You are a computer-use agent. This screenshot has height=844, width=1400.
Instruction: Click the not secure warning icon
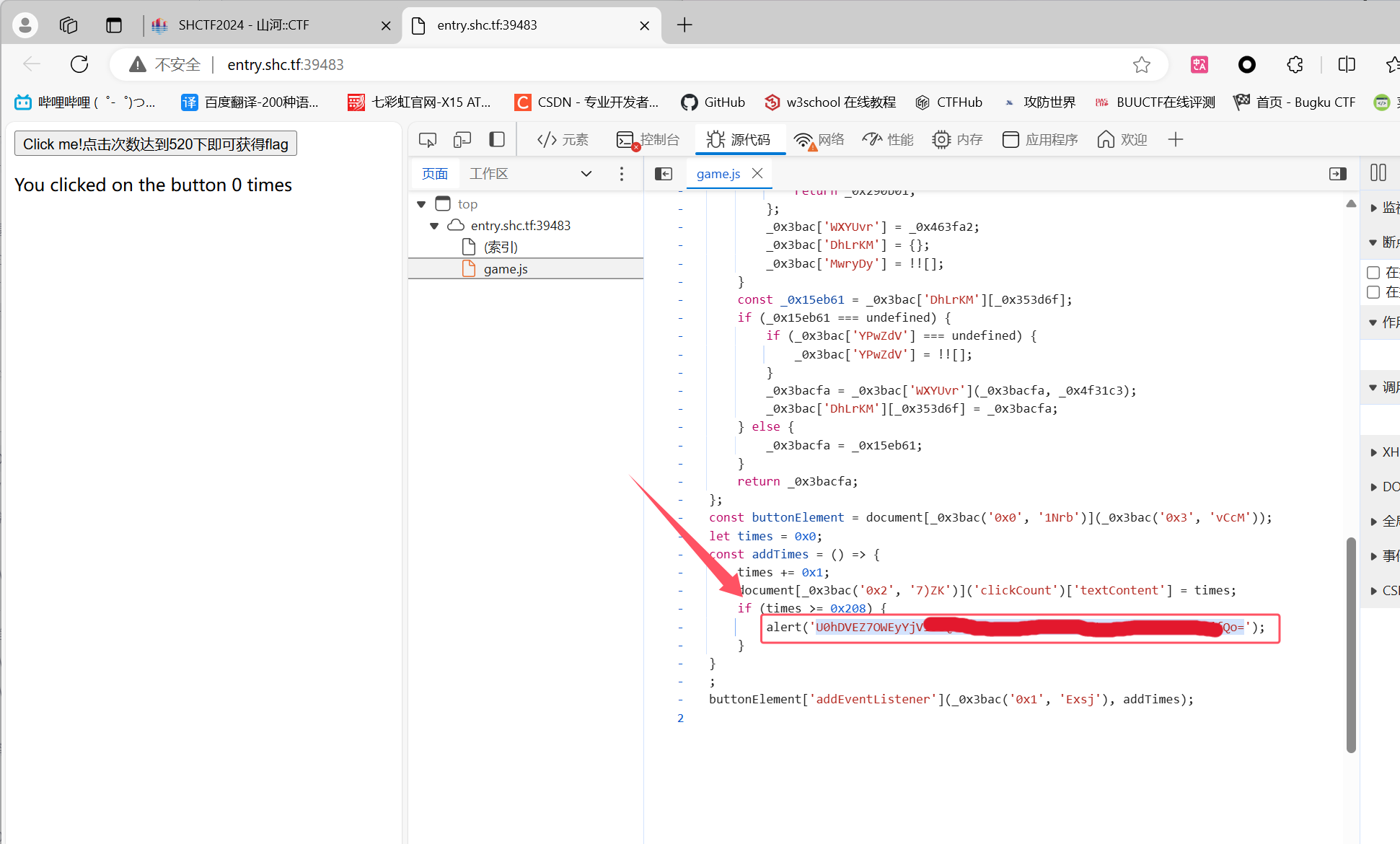tap(137, 65)
